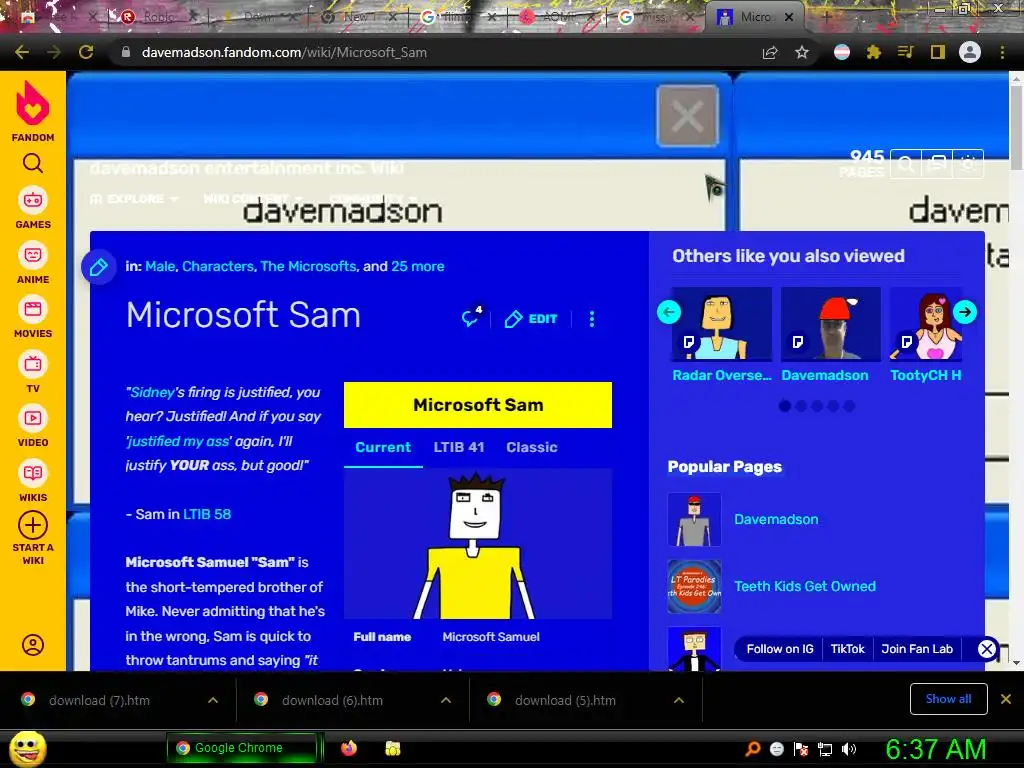Open the TootyCH carousel thumbnail
The image size is (1024, 768).
pos(926,324)
